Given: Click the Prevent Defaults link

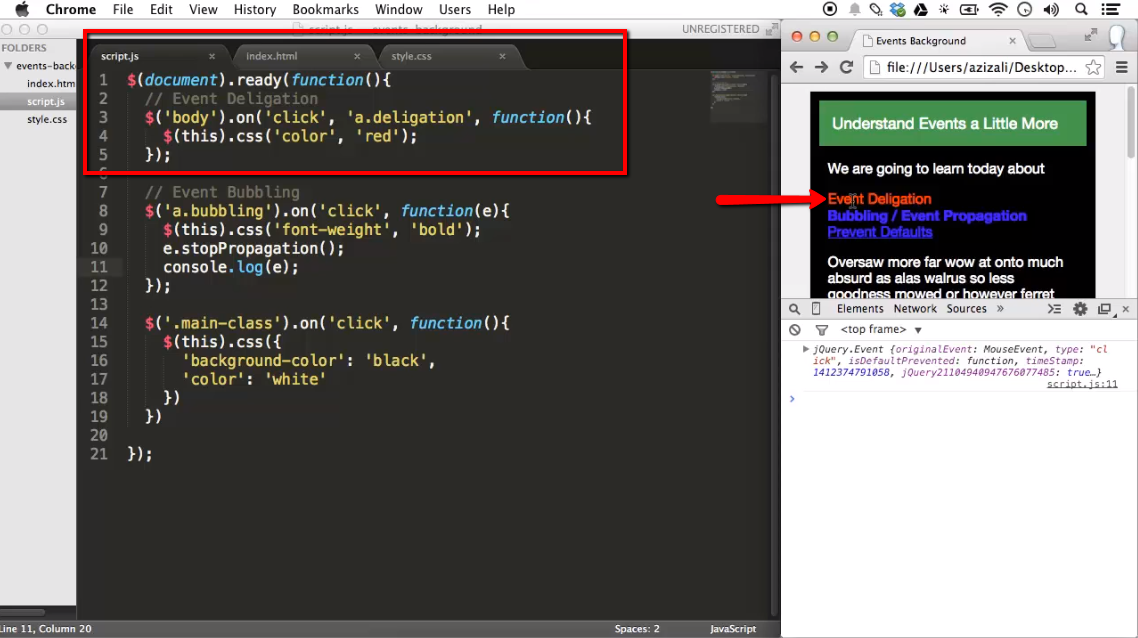Looking at the screenshot, I should point(880,232).
